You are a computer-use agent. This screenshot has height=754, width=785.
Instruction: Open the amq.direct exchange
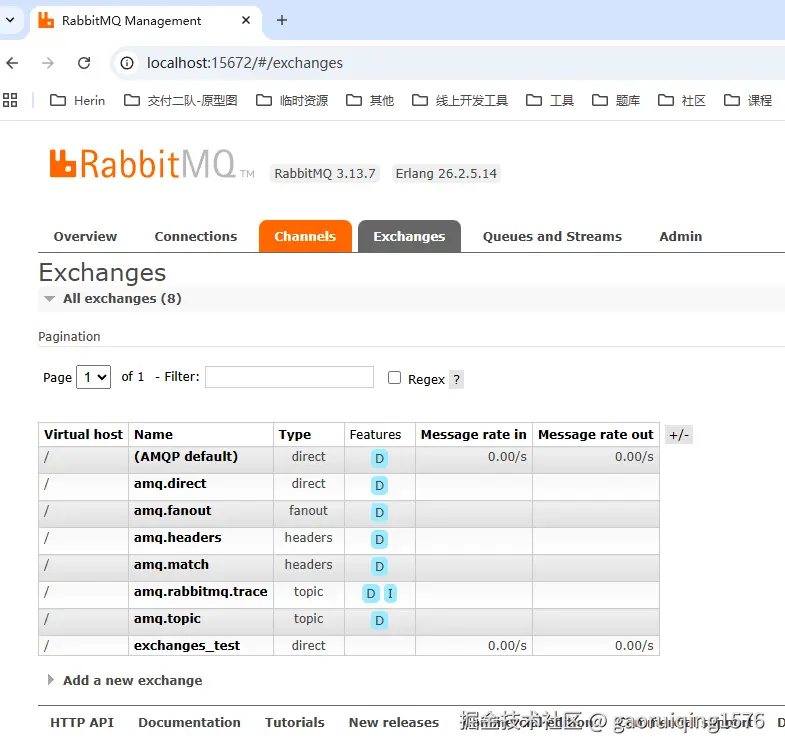(x=170, y=484)
